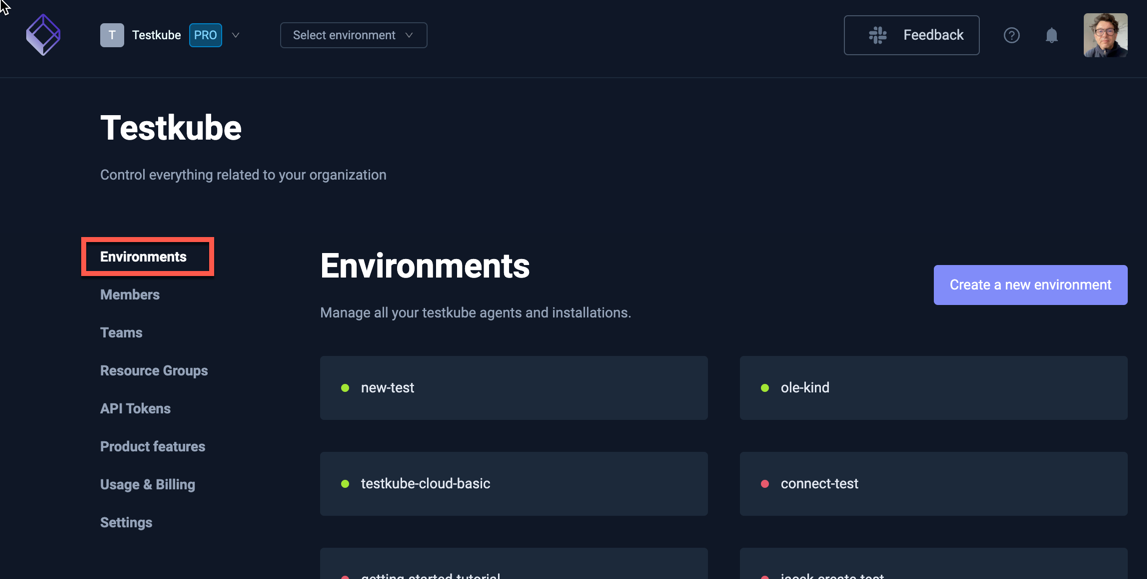Open the help question mark icon
The image size is (1147, 579).
(1012, 35)
